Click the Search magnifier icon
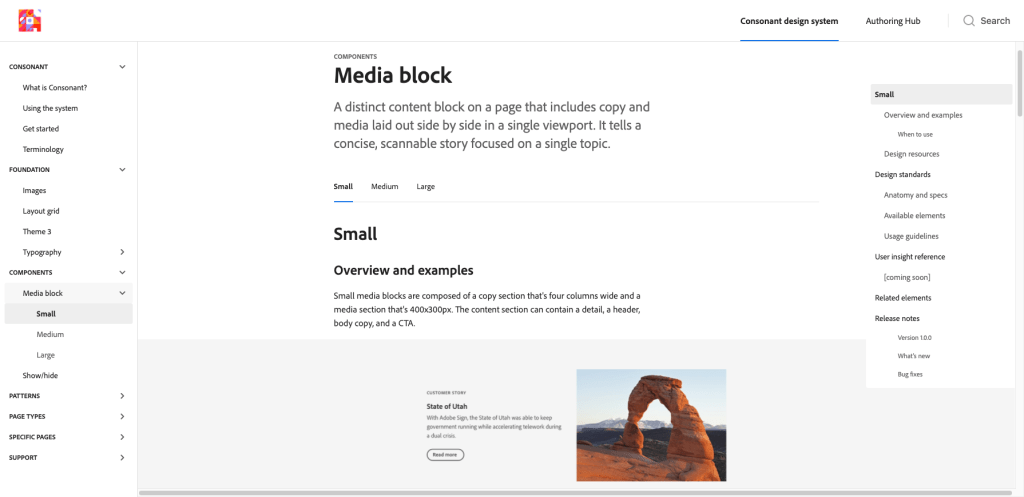Screen dimensions: 1024x497 [x=968, y=21]
